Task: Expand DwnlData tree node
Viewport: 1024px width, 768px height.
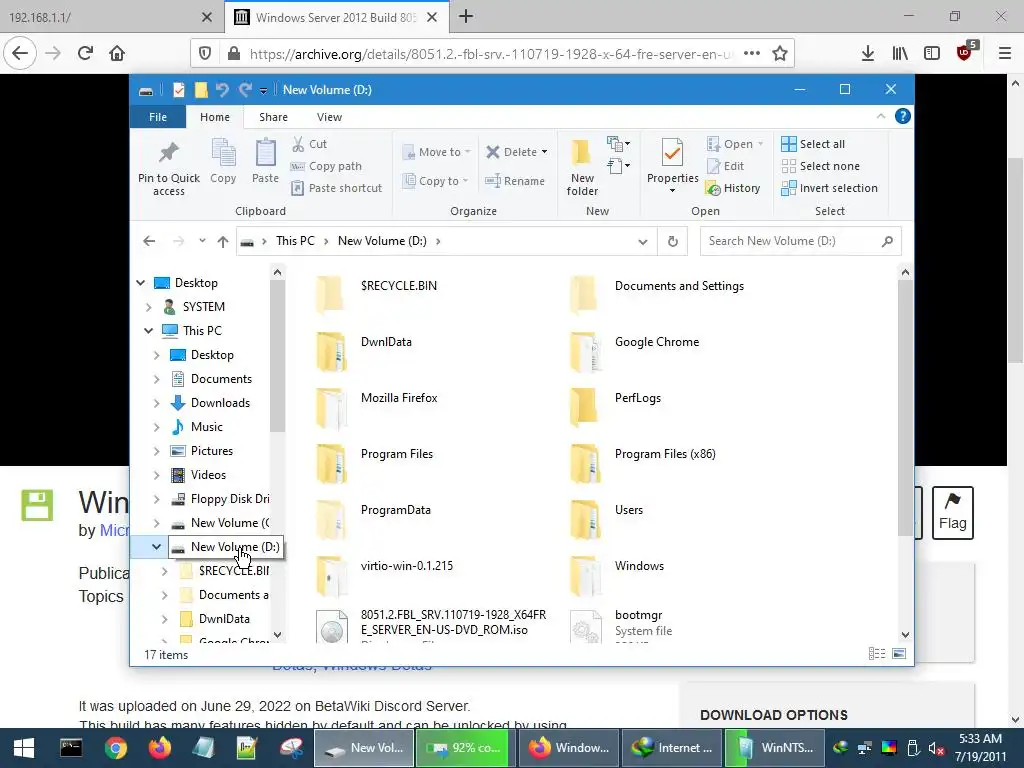Action: coord(165,619)
